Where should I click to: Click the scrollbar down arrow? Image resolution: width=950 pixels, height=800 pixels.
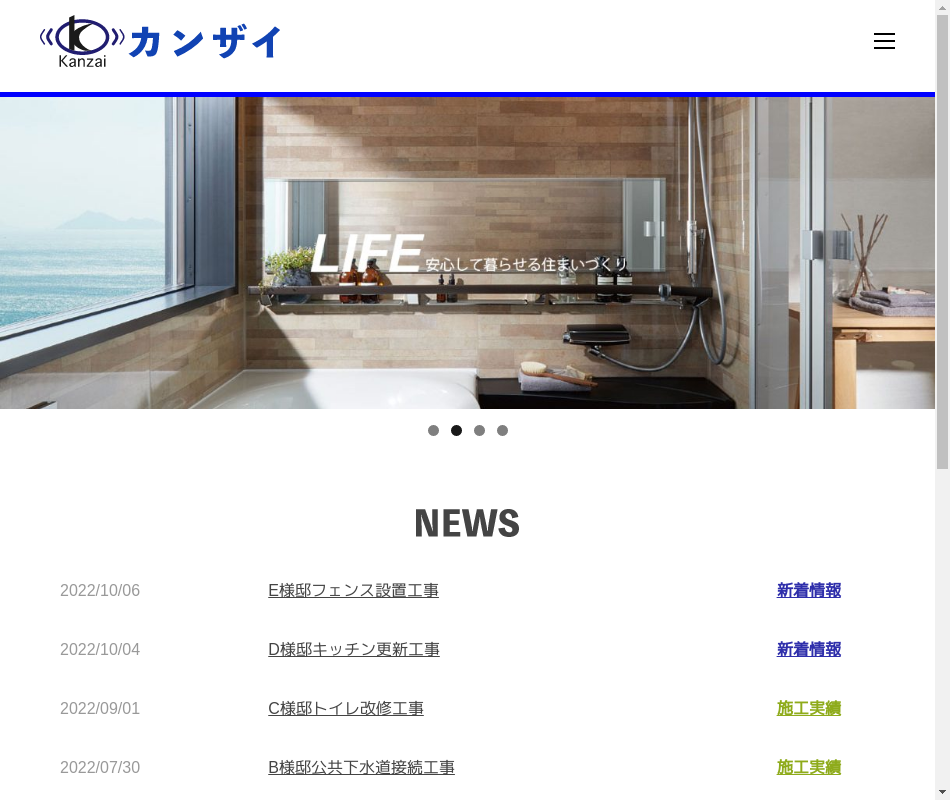pos(942,792)
